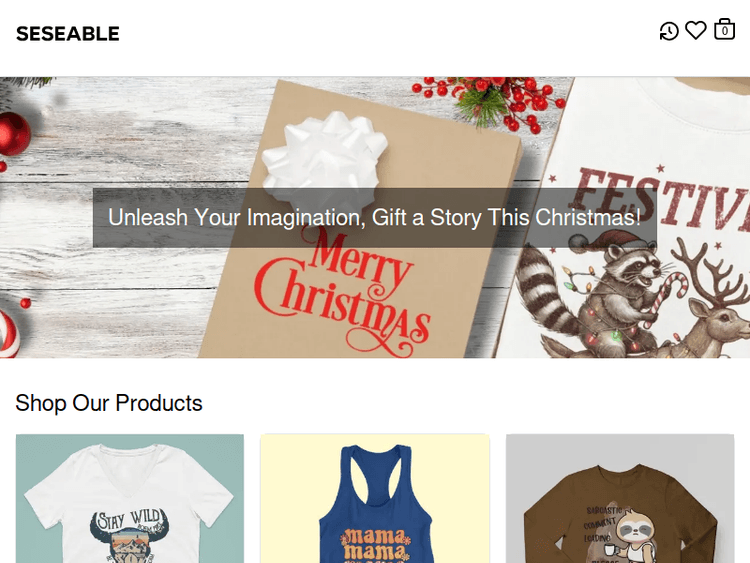Open the recently viewed history icon
The image size is (750, 563).
click(669, 32)
